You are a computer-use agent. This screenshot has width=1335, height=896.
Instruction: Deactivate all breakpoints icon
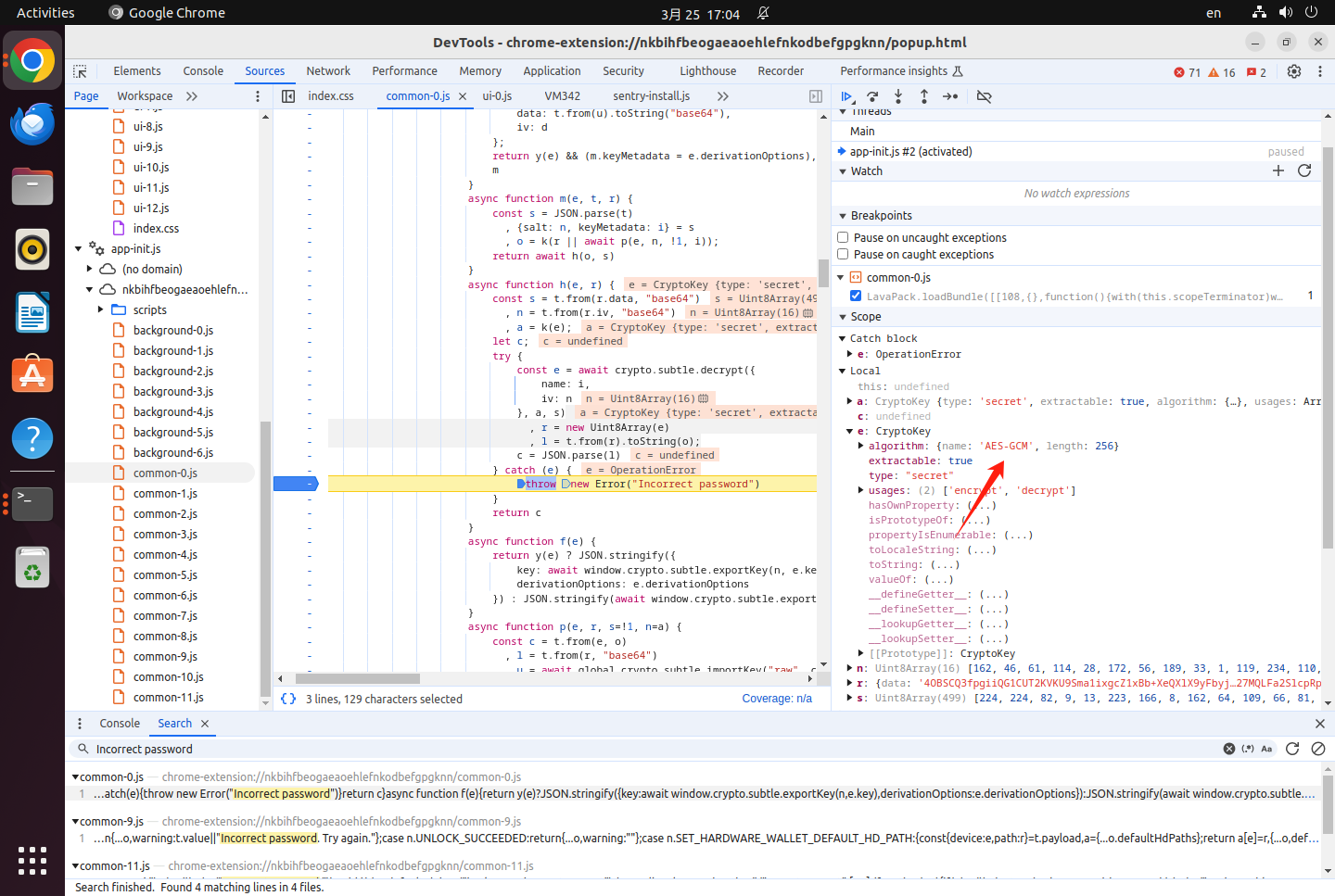(x=985, y=96)
